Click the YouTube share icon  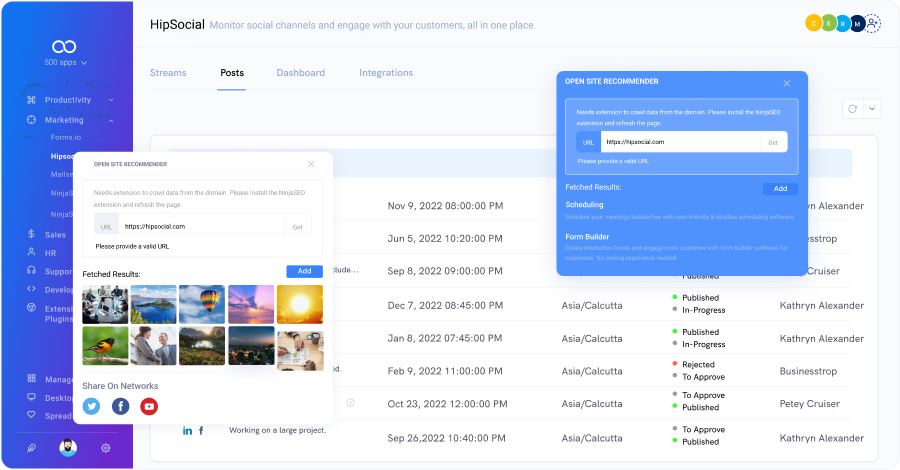pyautogui.click(x=149, y=406)
